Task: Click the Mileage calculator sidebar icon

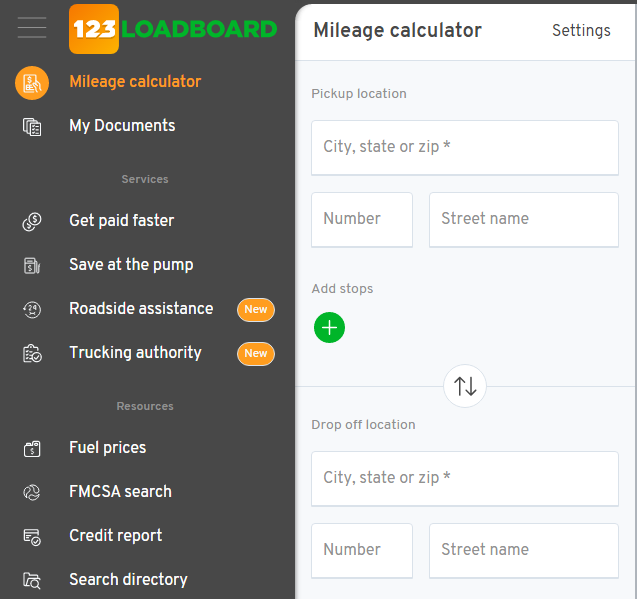Action: pos(32,82)
